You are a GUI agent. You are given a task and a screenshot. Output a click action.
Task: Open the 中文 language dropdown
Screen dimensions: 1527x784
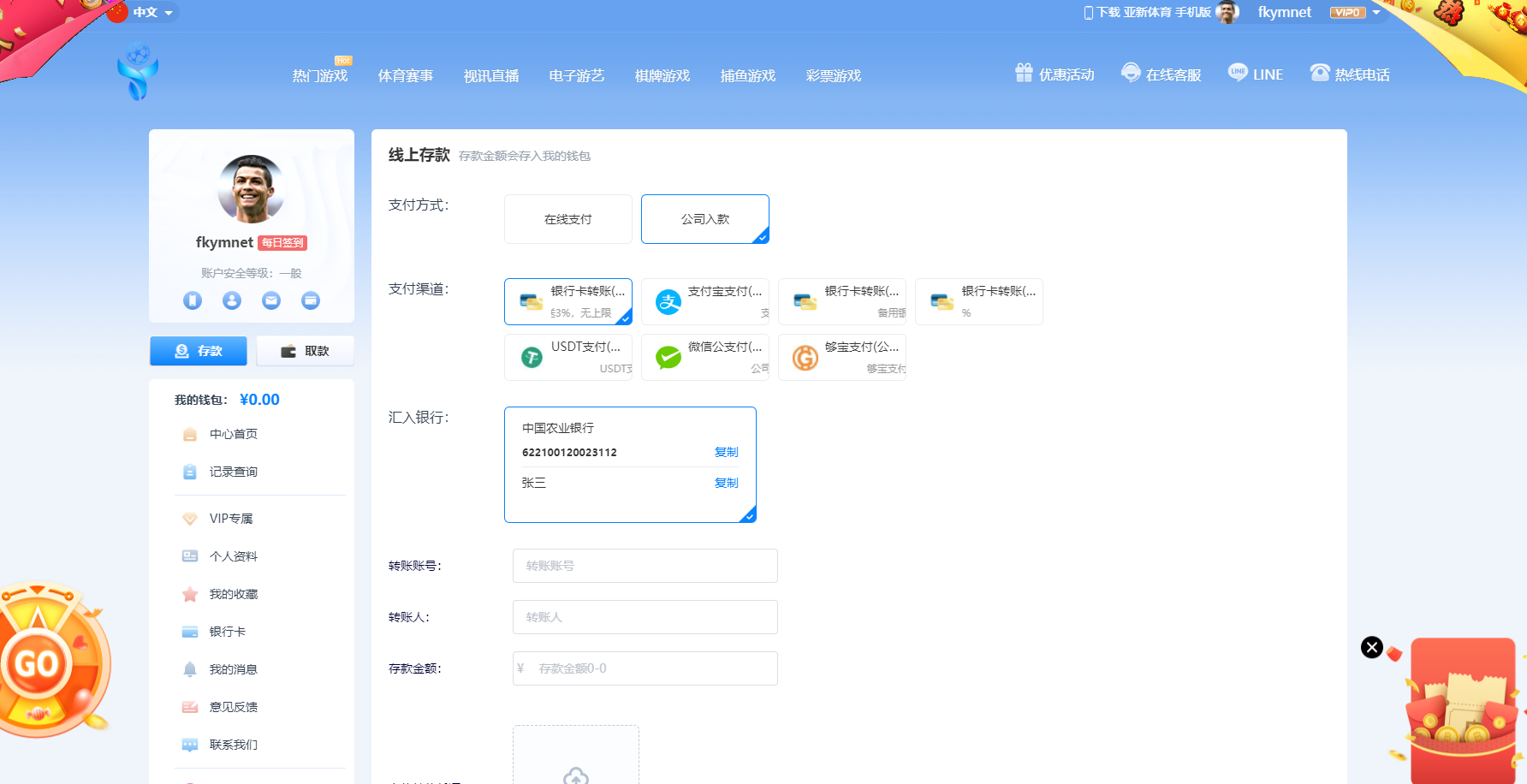[147, 12]
